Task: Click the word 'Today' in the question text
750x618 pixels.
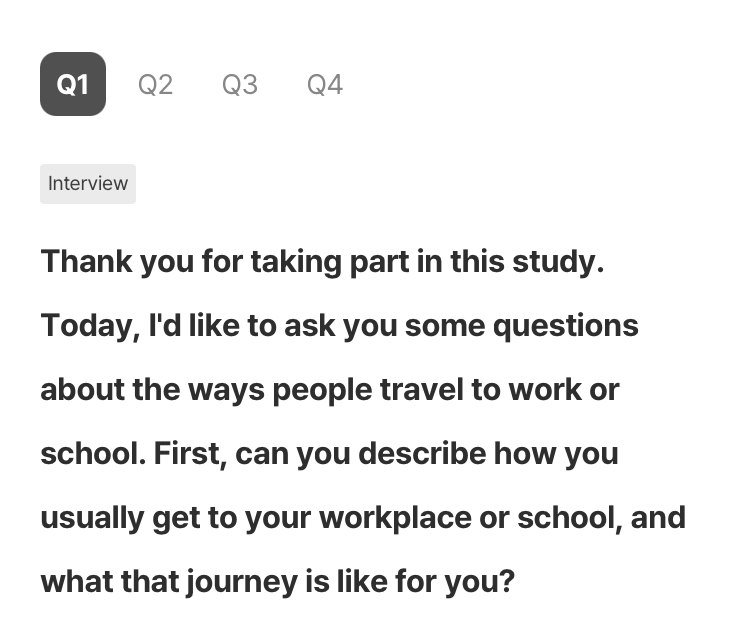Action: point(87,326)
